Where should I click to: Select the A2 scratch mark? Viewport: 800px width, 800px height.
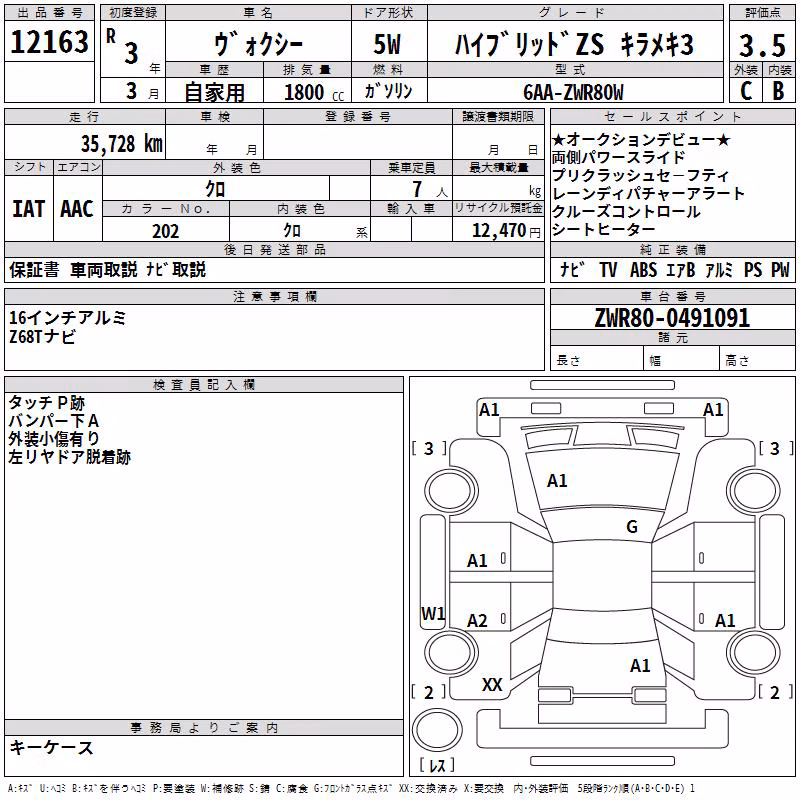pos(477,621)
